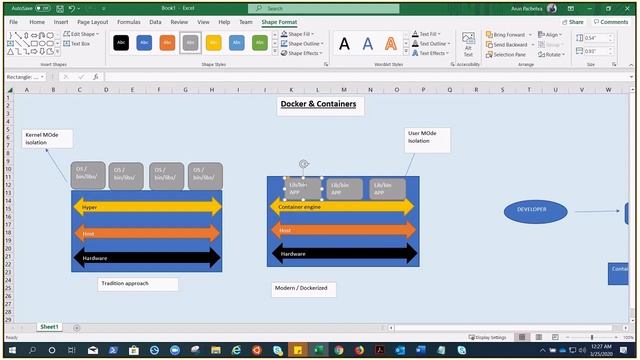Toggle the AutoSave switch
Screen dimensions: 640x360
(x=42, y=8)
